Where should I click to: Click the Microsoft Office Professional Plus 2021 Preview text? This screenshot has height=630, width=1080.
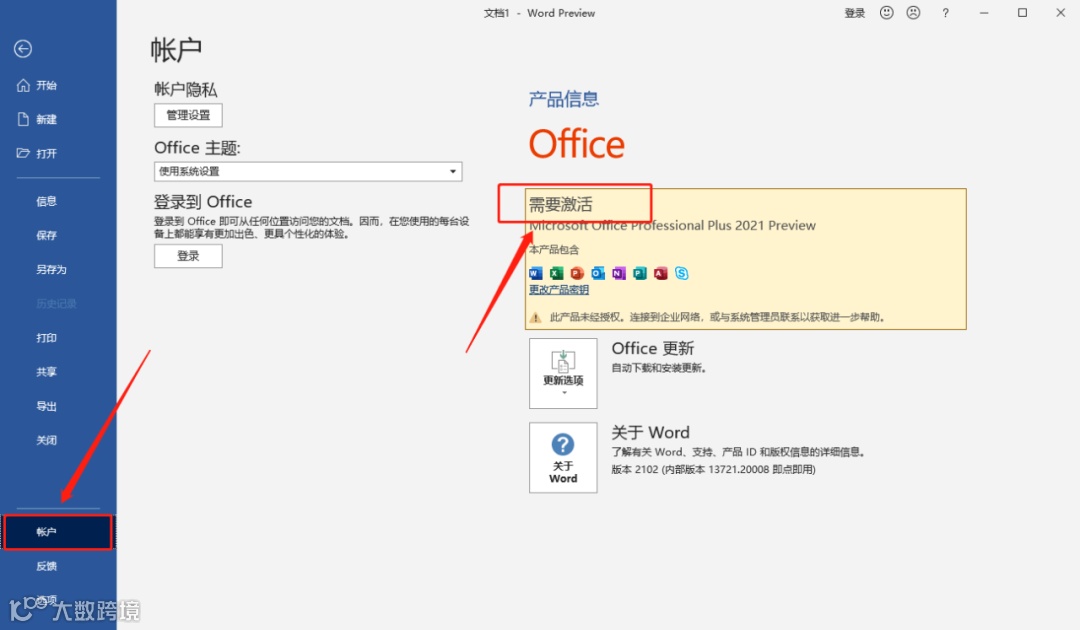672,226
